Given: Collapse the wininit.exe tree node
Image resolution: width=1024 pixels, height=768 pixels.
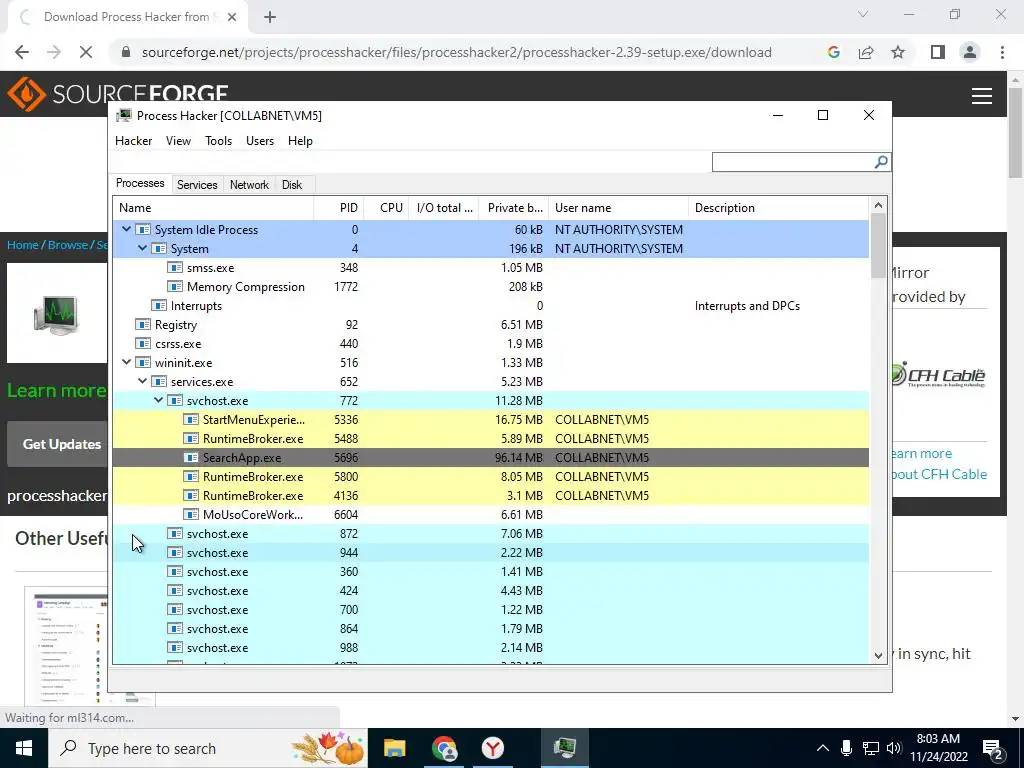Looking at the screenshot, I should 127,362.
